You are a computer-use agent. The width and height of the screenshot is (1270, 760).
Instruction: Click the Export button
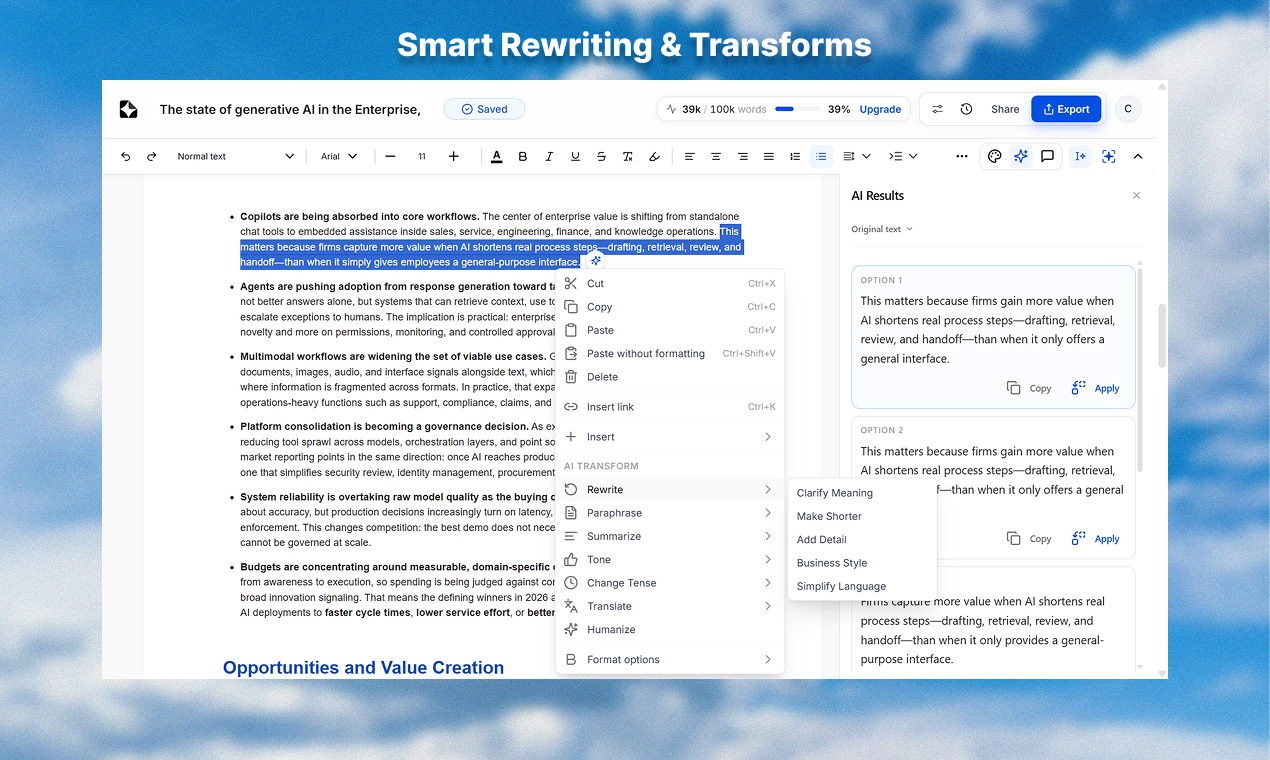pyautogui.click(x=1066, y=109)
